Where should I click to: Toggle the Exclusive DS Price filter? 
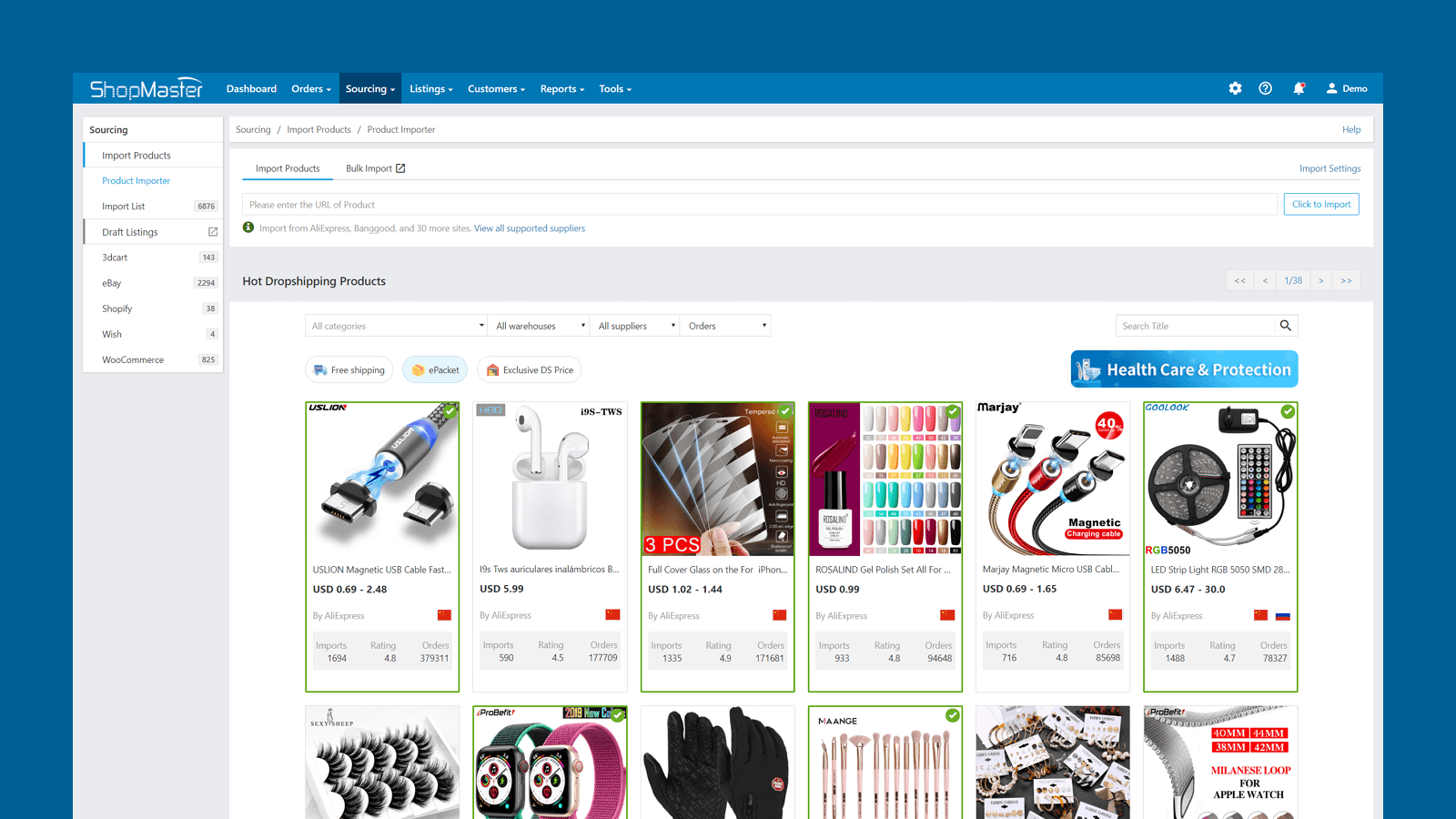(530, 369)
